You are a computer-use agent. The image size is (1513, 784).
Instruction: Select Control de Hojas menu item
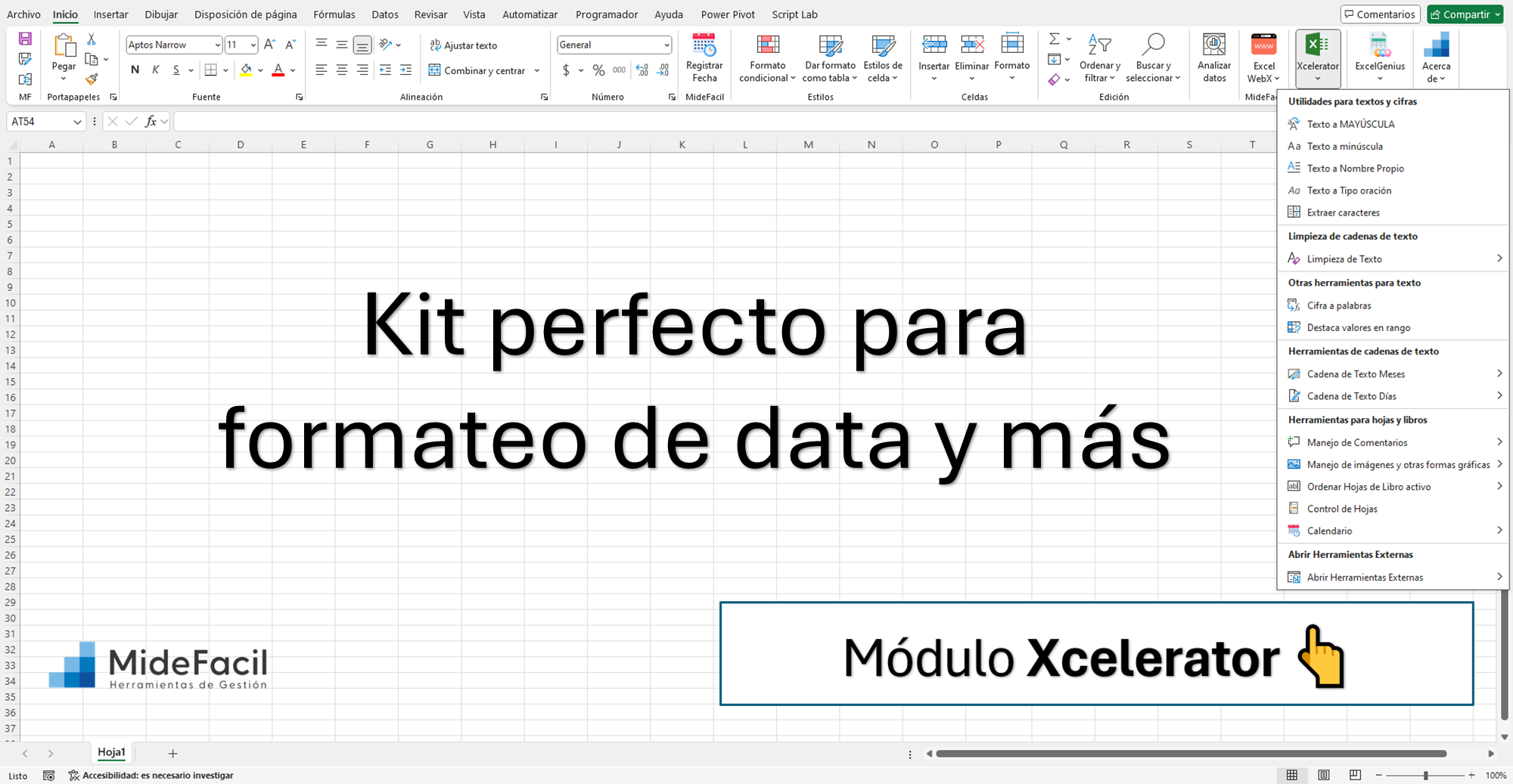(1393, 509)
